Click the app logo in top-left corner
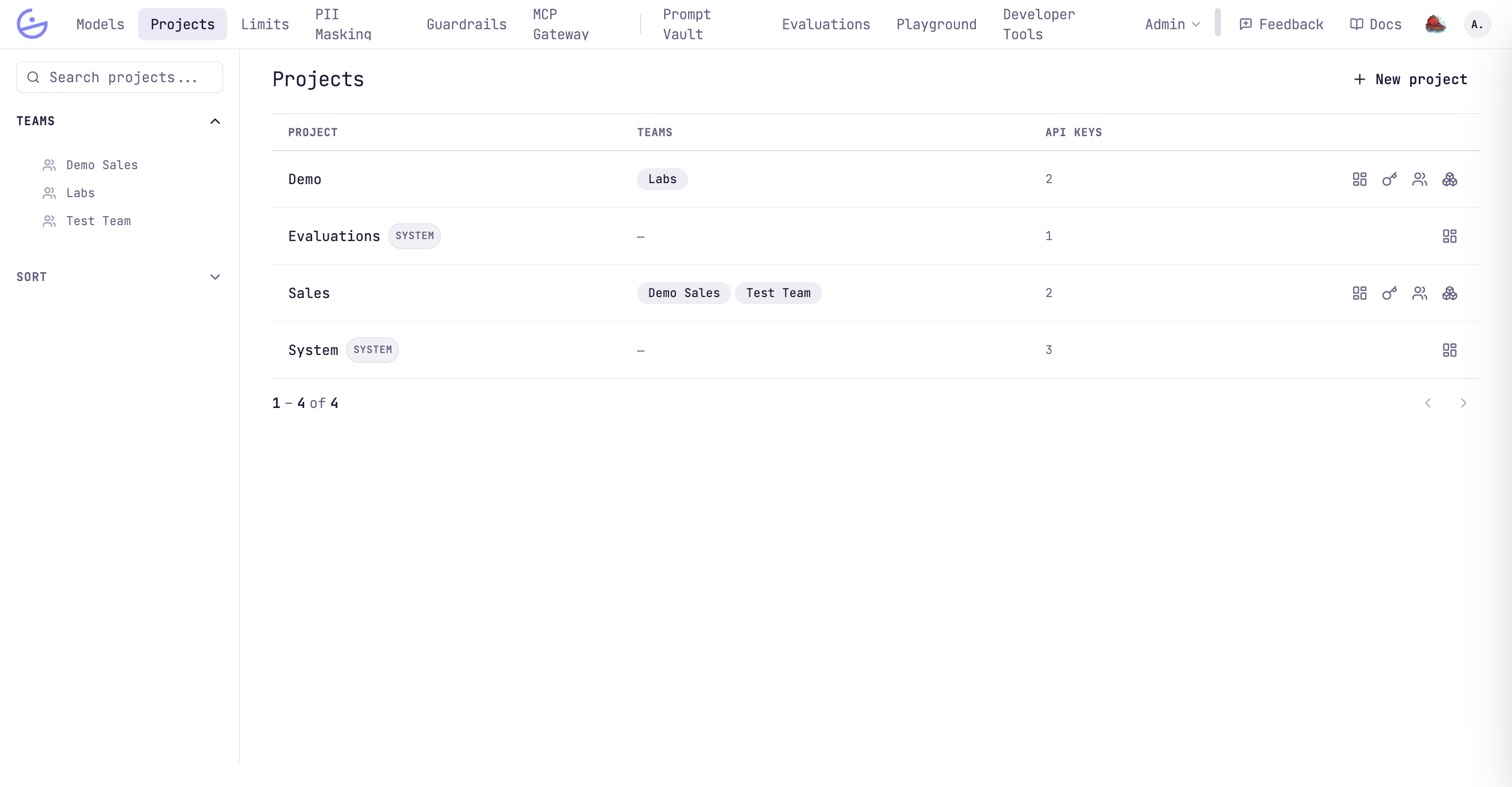This screenshot has height=787, width=1512. pos(32,24)
